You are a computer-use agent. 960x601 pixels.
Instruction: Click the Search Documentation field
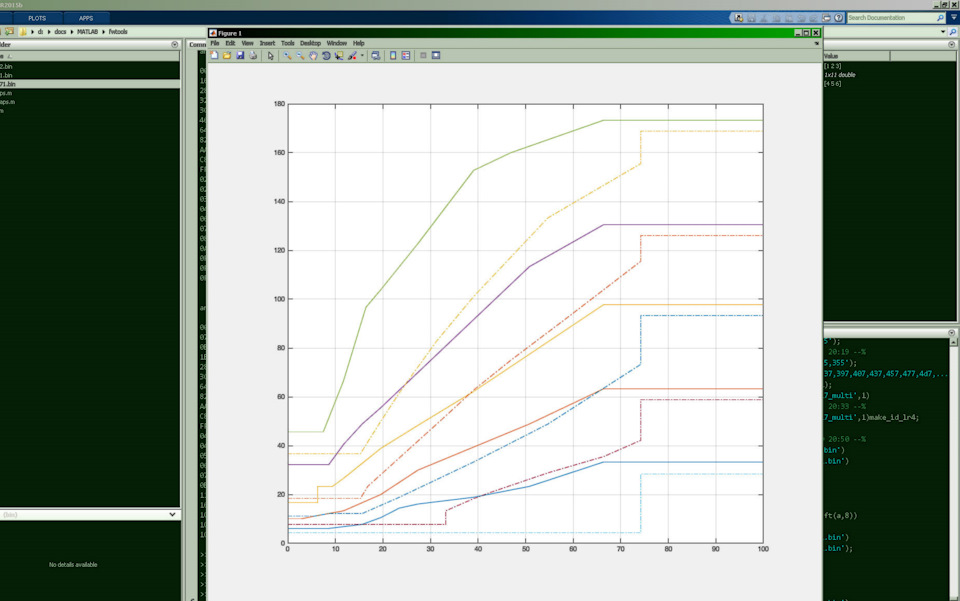(891, 18)
